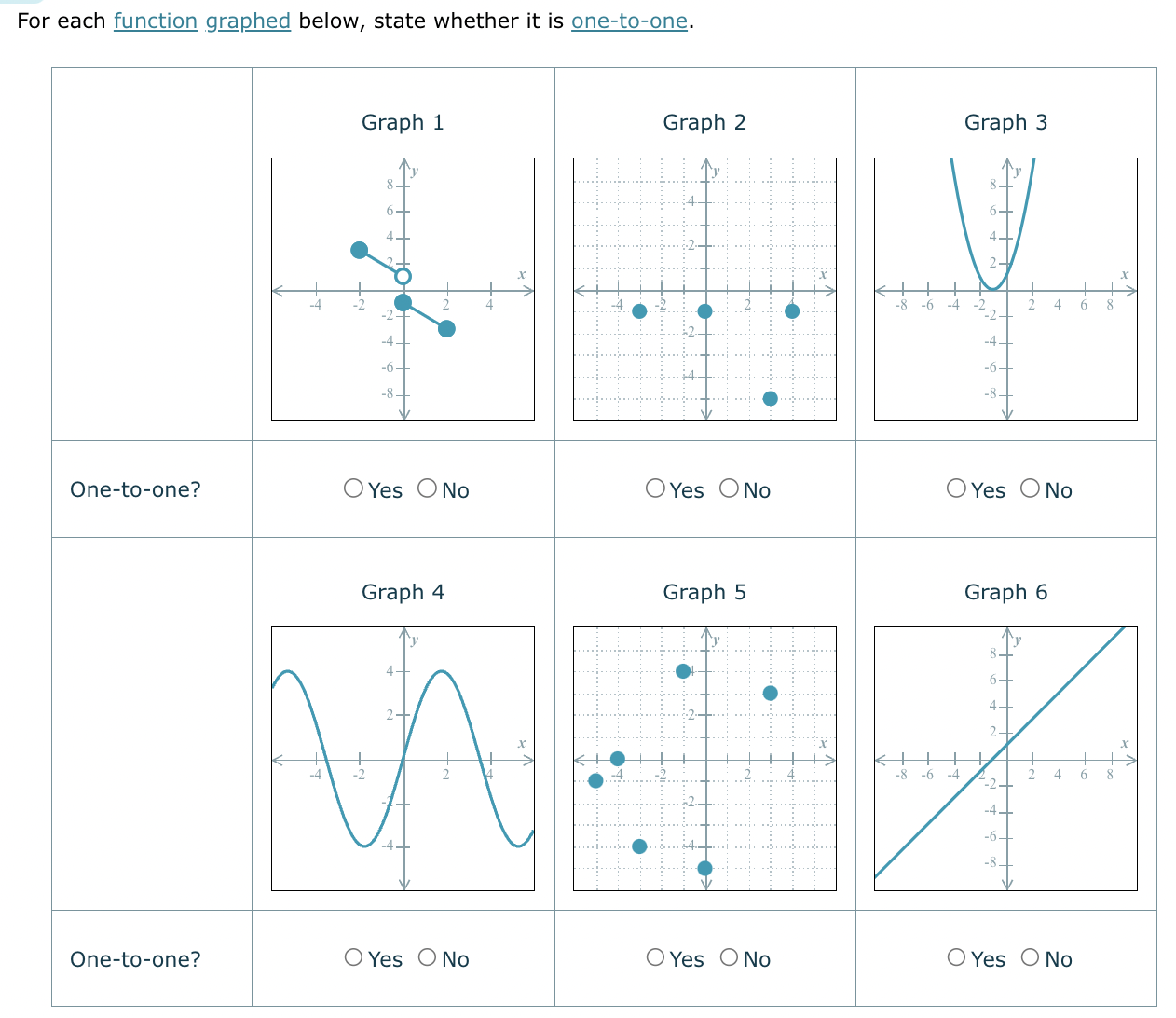Select Yes radio button for Graph 4

point(352,958)
